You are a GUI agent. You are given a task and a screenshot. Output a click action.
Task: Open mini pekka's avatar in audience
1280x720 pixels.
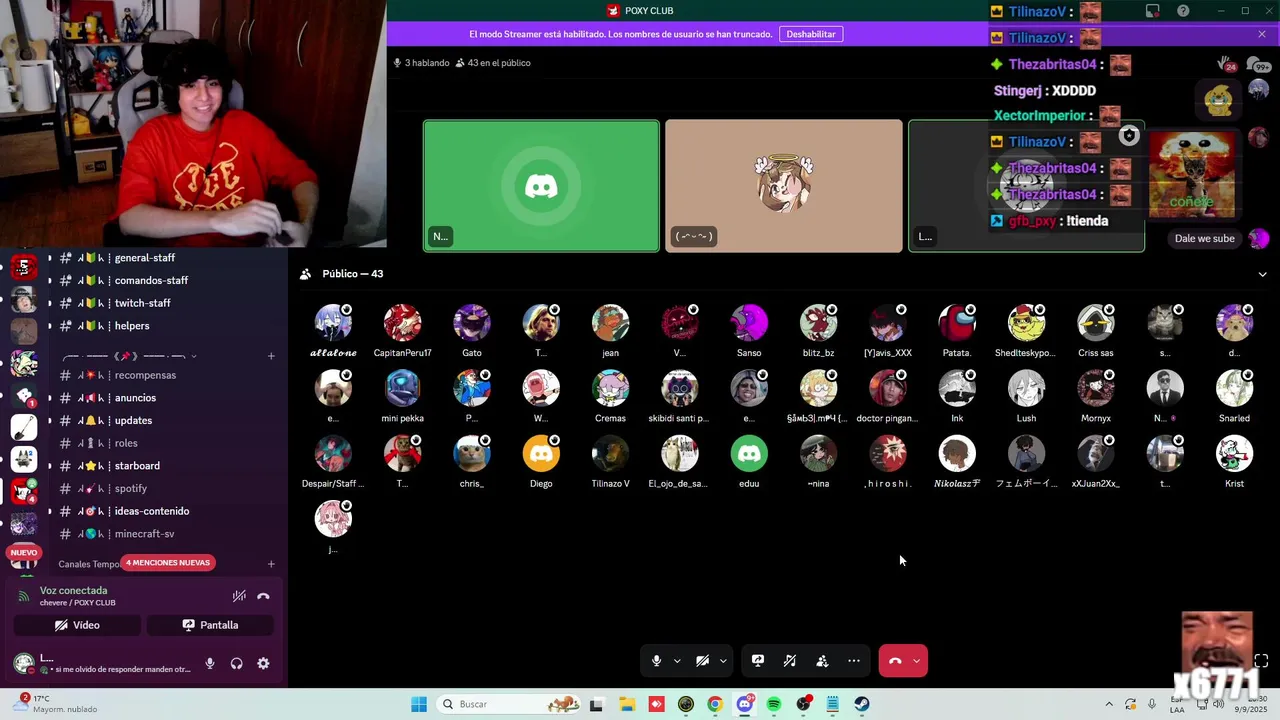(402, 389)
